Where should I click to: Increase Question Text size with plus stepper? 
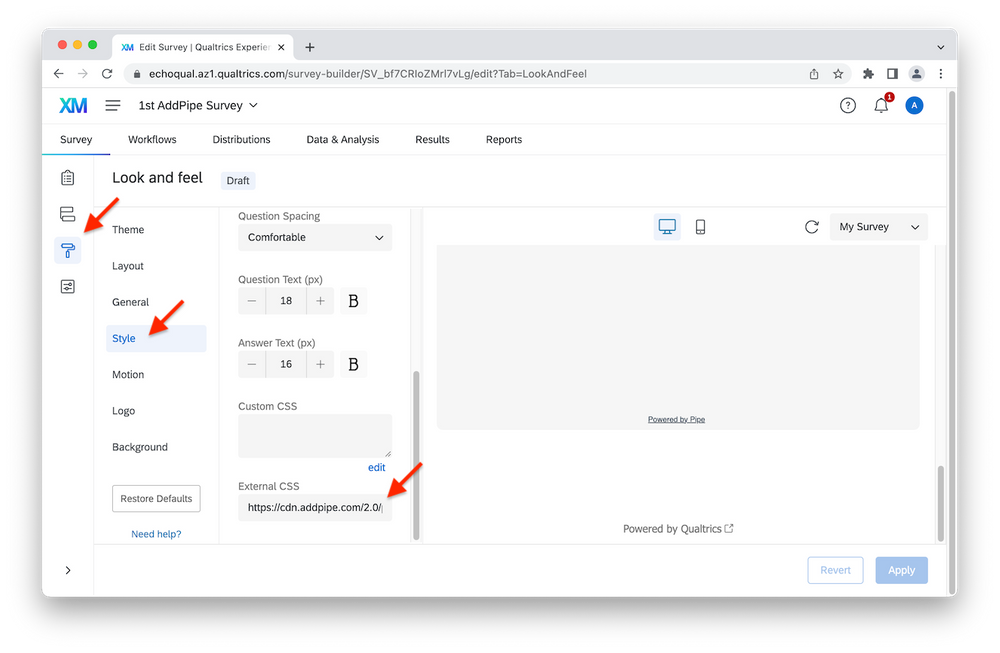(319, 300)
